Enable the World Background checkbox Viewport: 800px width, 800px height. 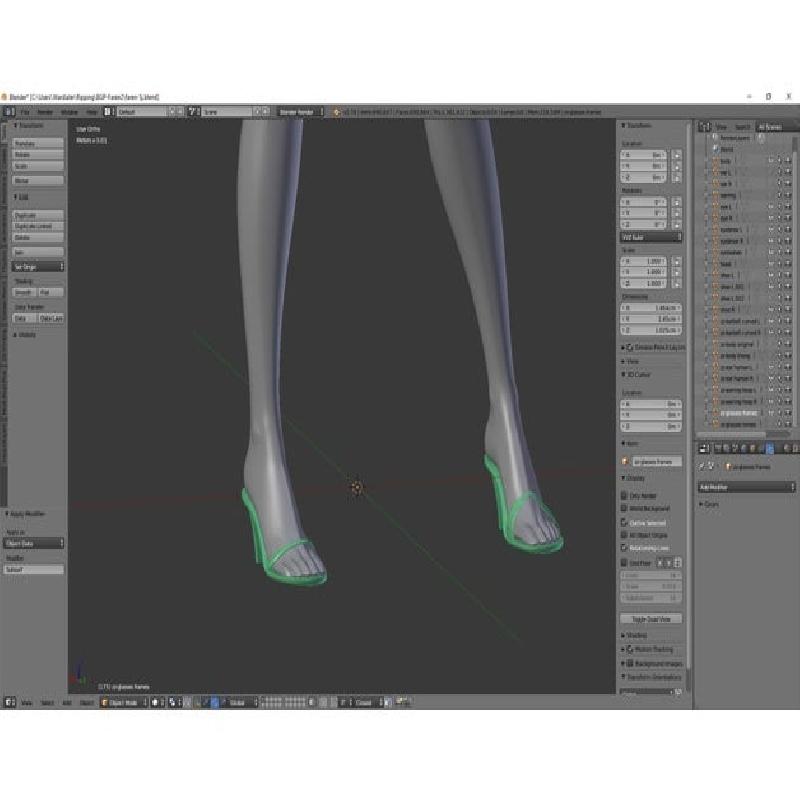click(x=623, y=508)
